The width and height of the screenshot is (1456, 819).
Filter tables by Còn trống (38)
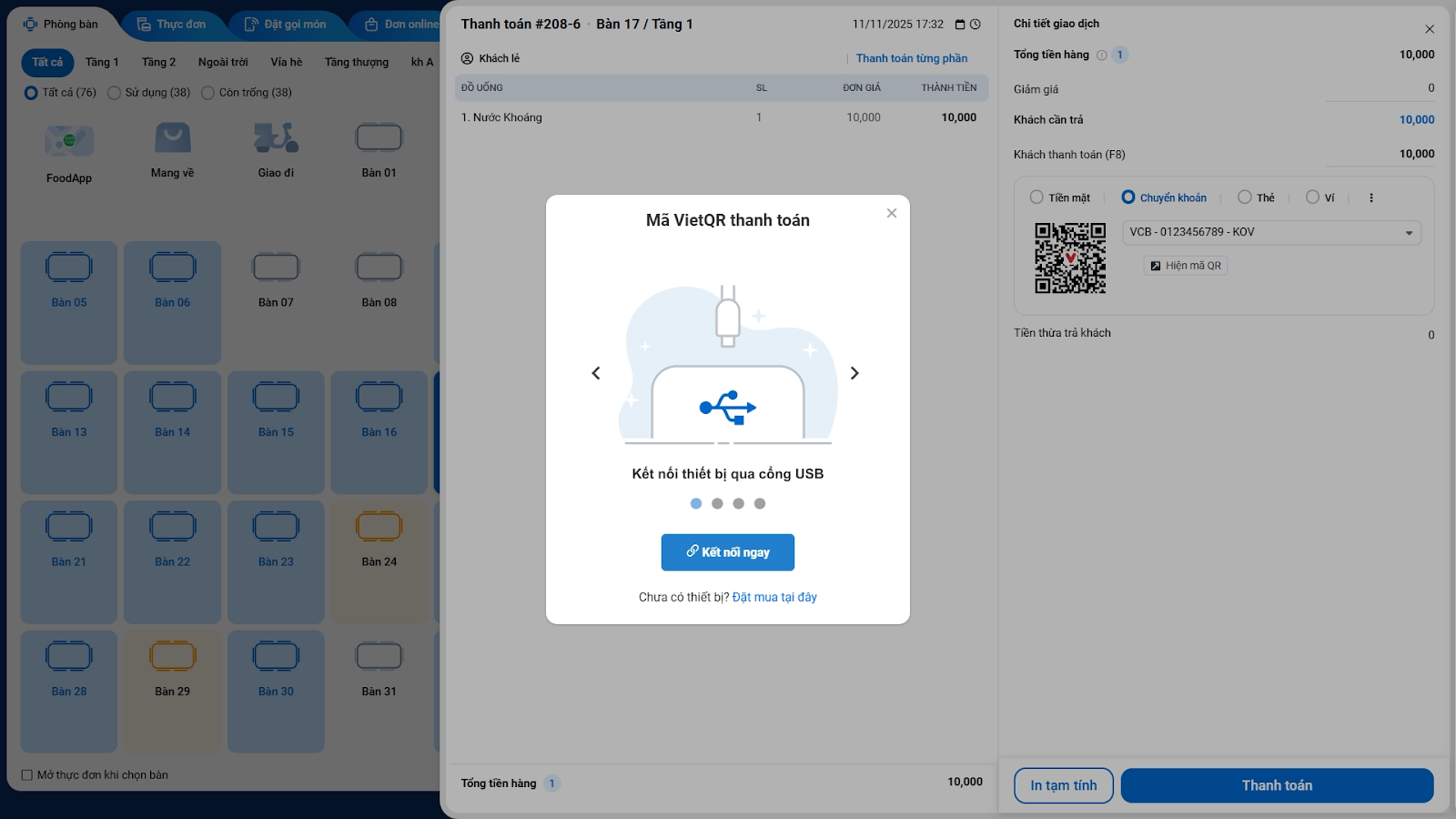207,92
